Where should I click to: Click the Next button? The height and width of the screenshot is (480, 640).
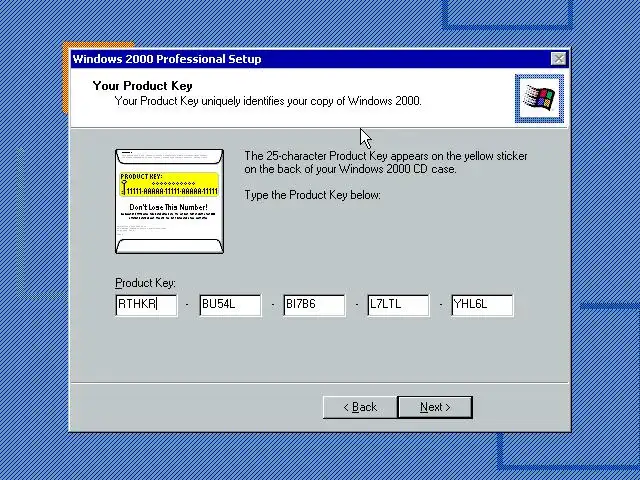coord(435,407)
